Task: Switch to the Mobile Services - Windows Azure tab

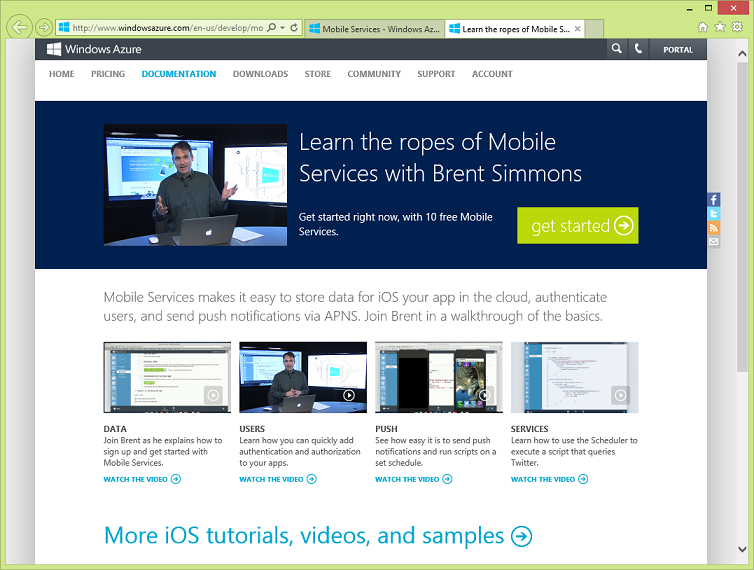Action: (375, 29)
